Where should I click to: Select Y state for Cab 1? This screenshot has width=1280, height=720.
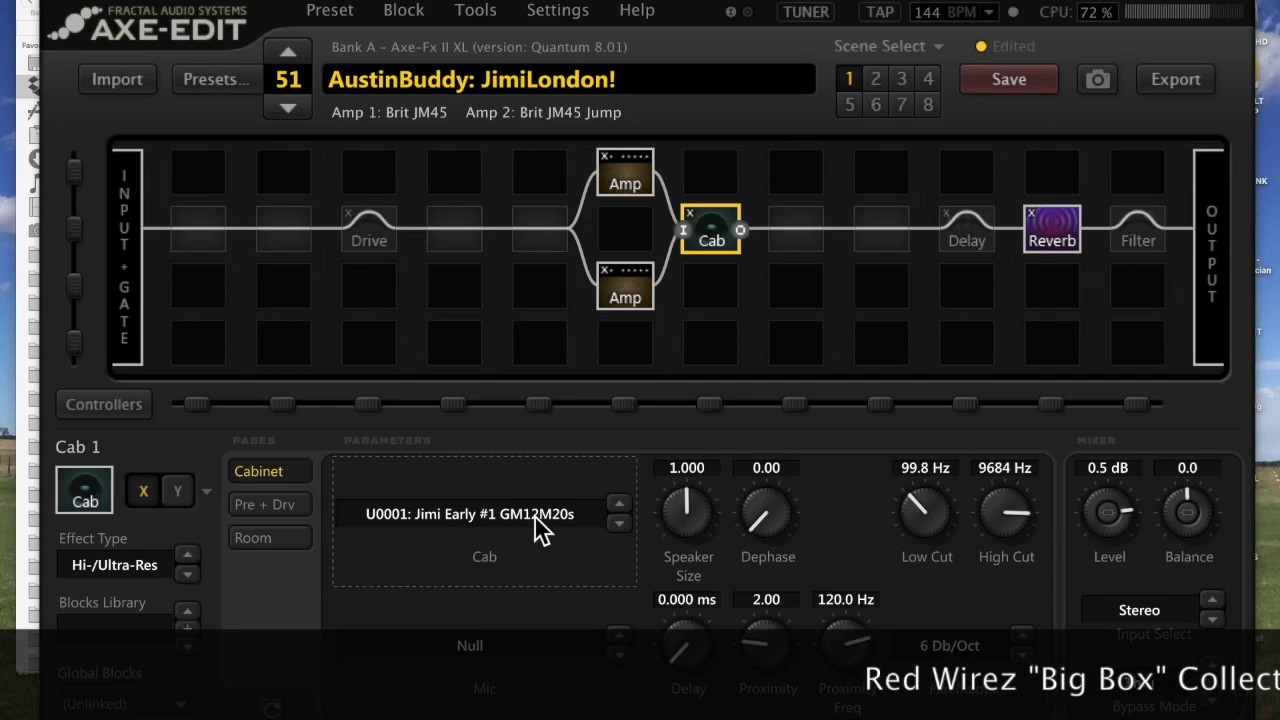[x=177, y=491]
